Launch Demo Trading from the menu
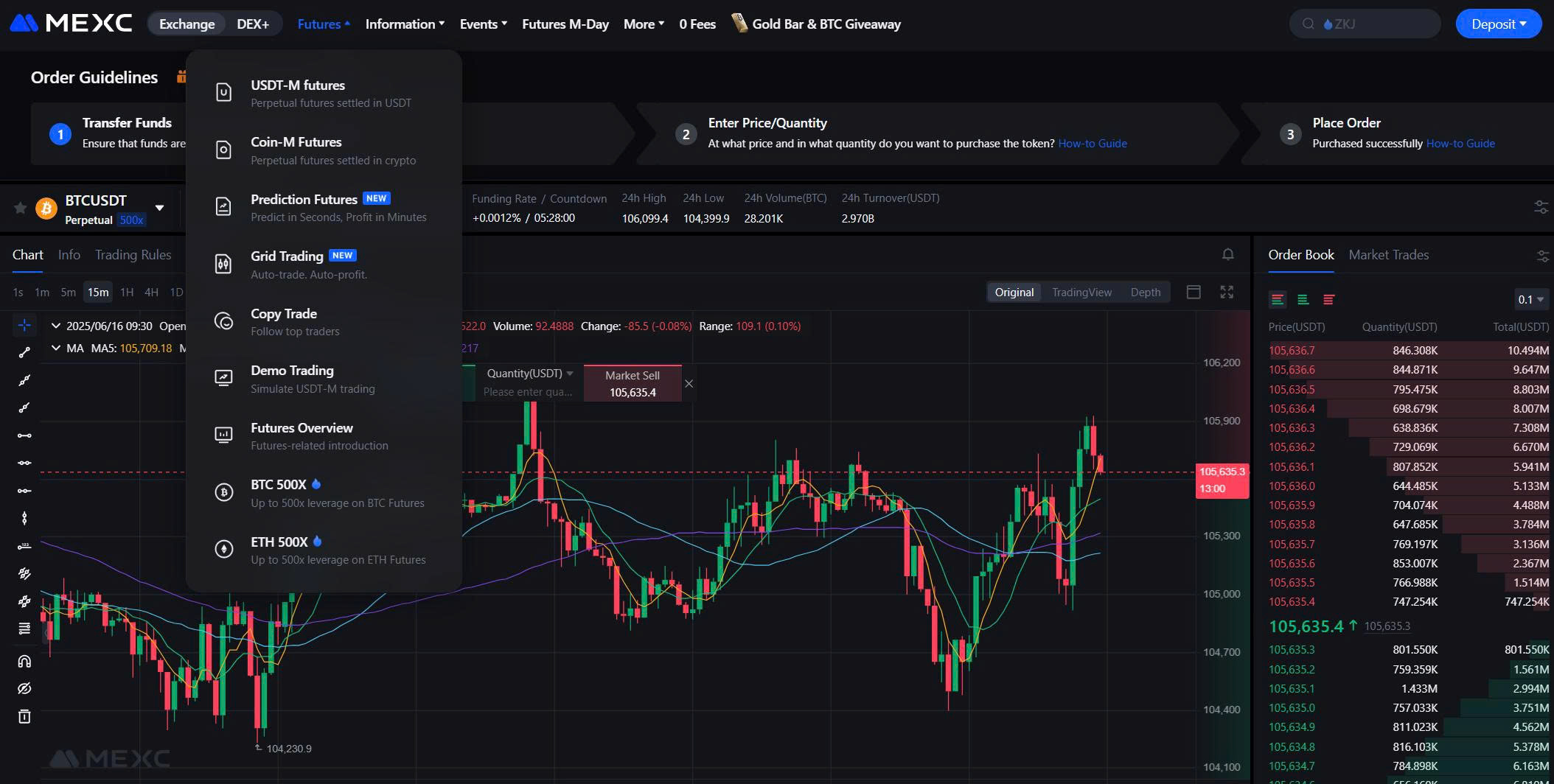The image size is (1554, 784). (x=324, y=379)
